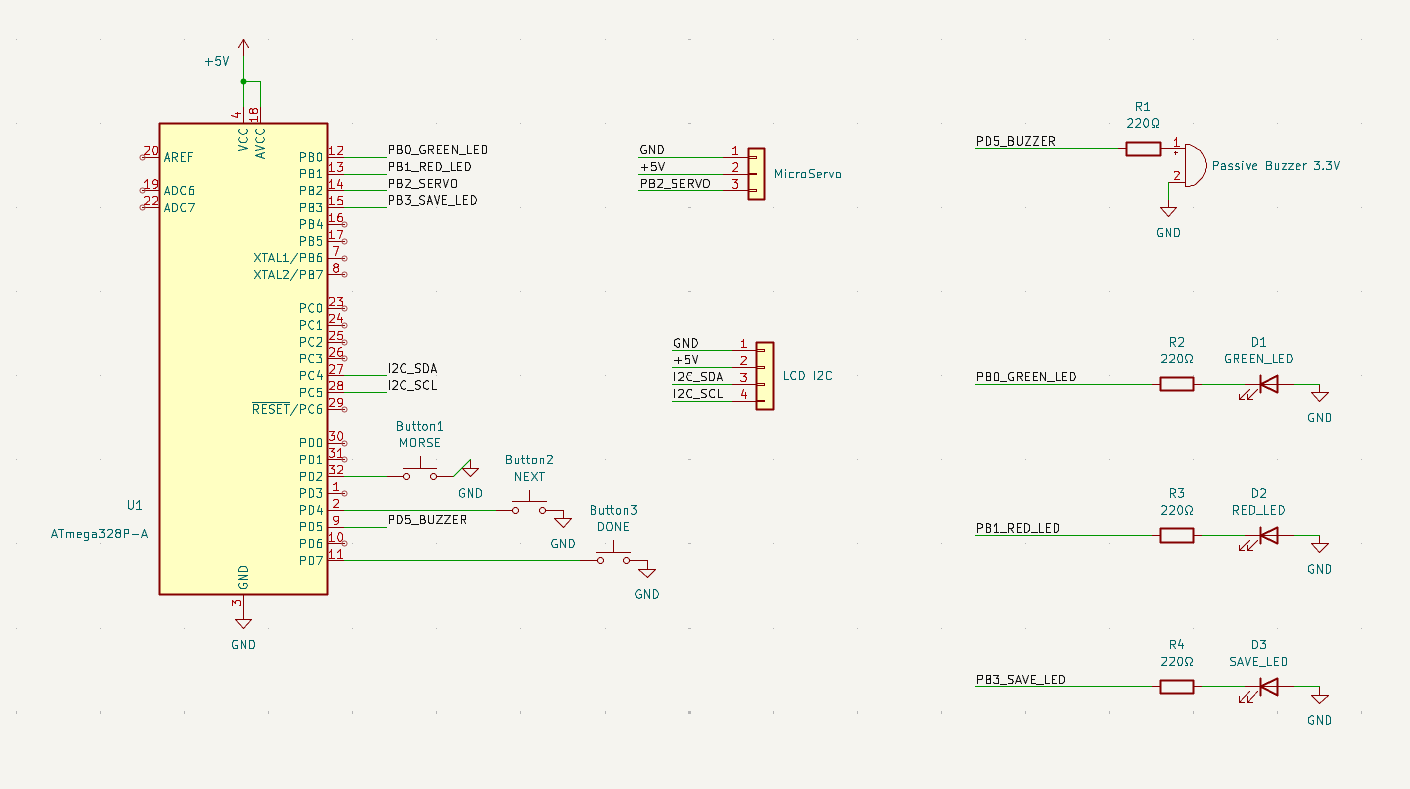Click the NEXT text under Button2
The width and height of the screenshot is (1410, 789).
pyautogui.click(x=529, y=477)
